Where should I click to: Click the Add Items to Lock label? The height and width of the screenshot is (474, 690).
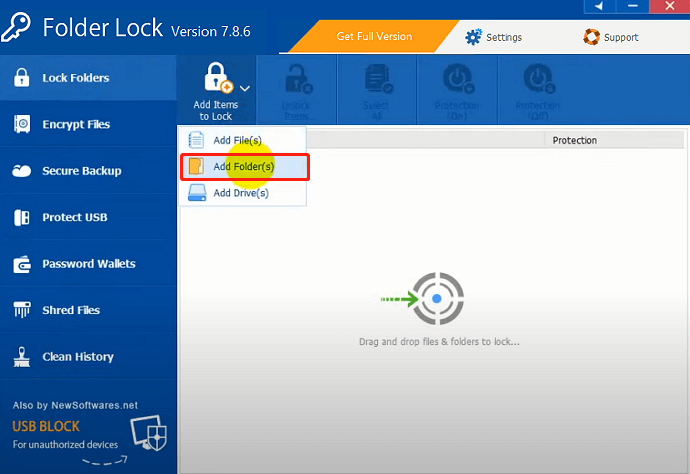216,110
